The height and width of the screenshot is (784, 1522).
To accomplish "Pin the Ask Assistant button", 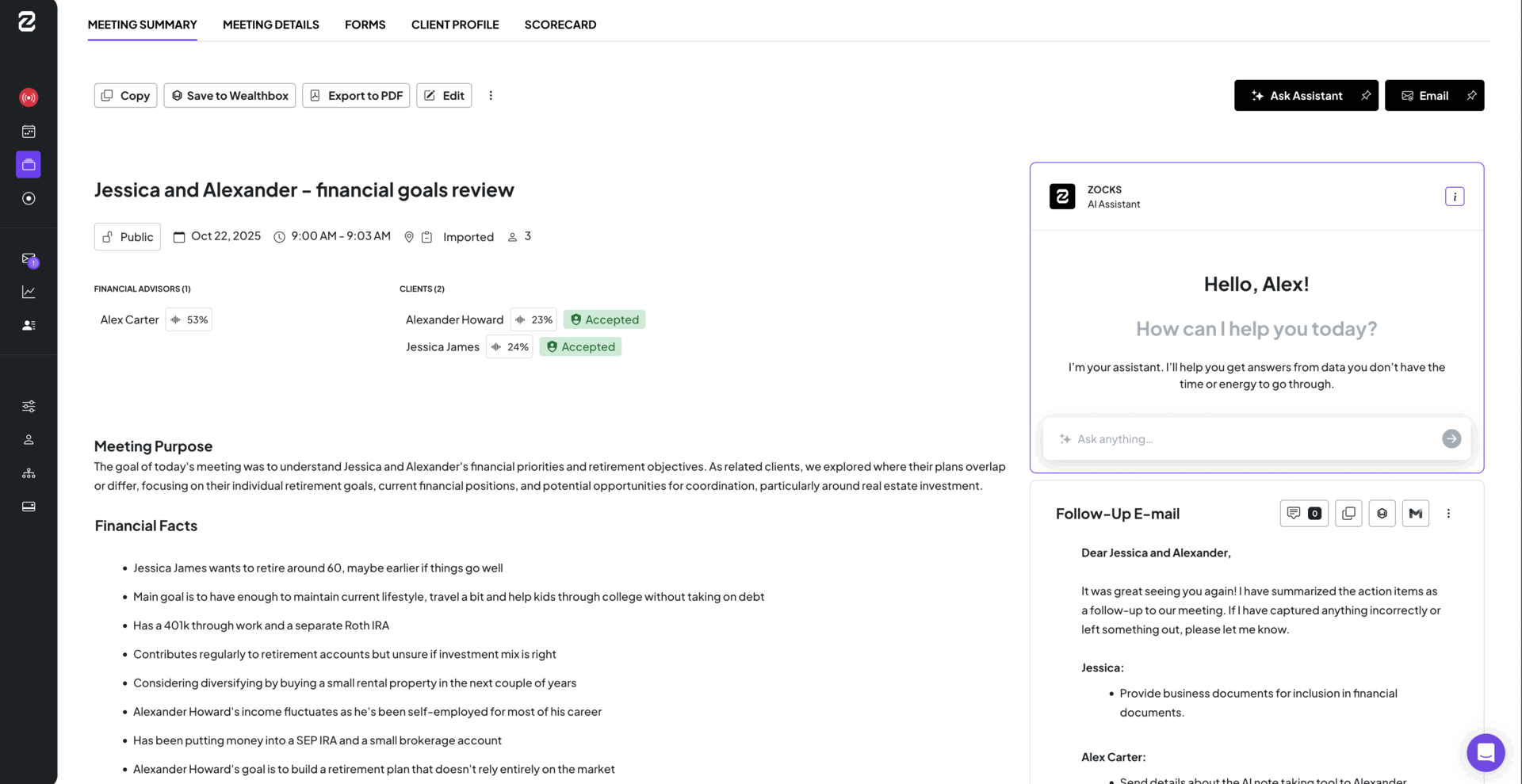I will click(1366, 95).
